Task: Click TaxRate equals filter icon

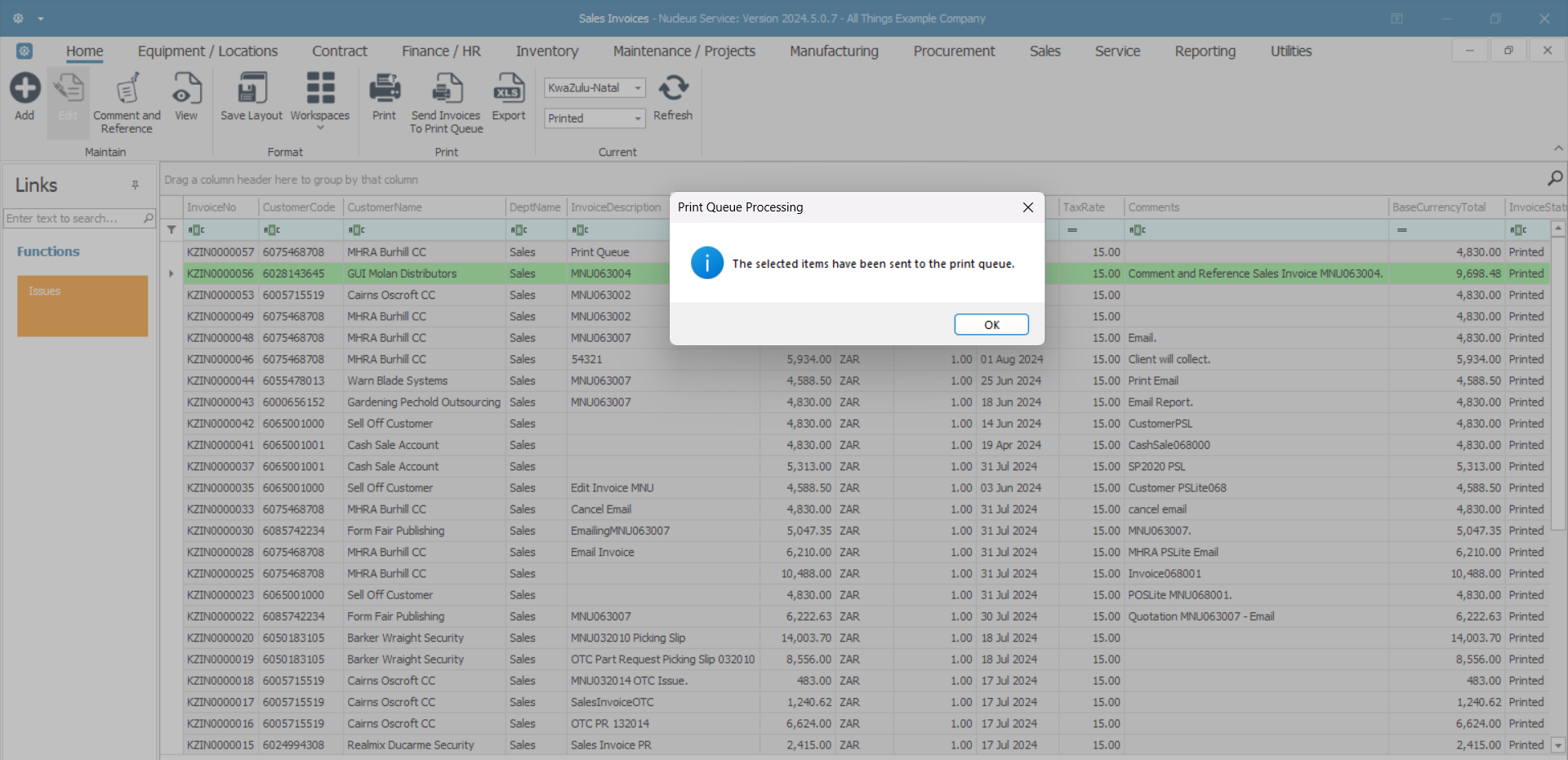Action: (1071, 230)
